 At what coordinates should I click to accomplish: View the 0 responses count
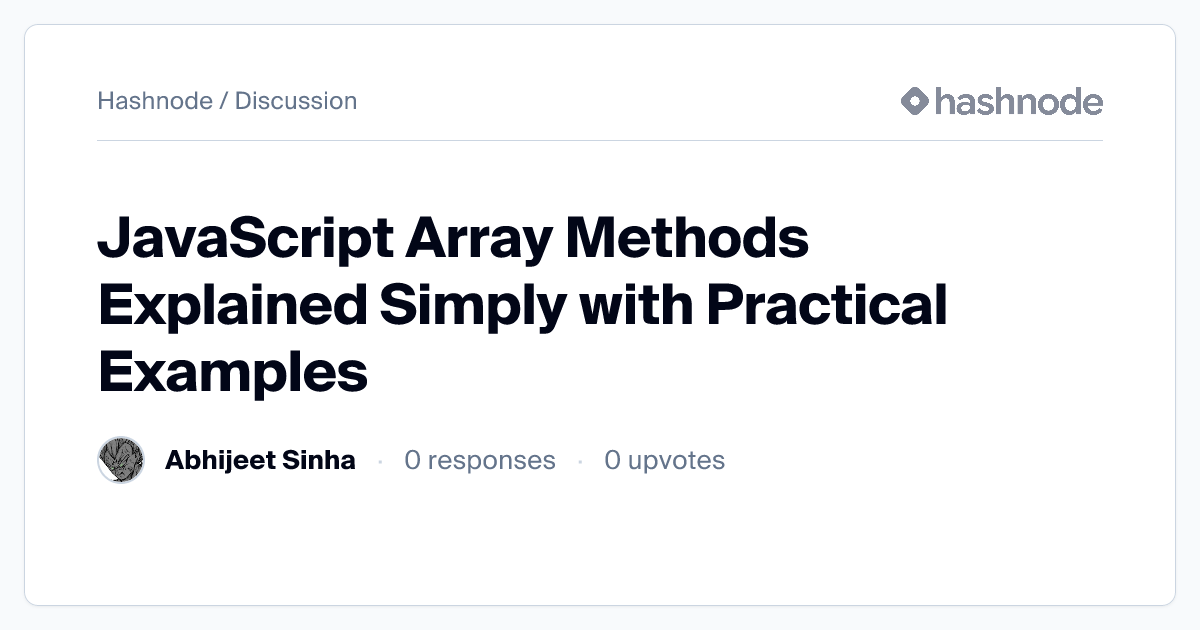[x=480, y=460]
